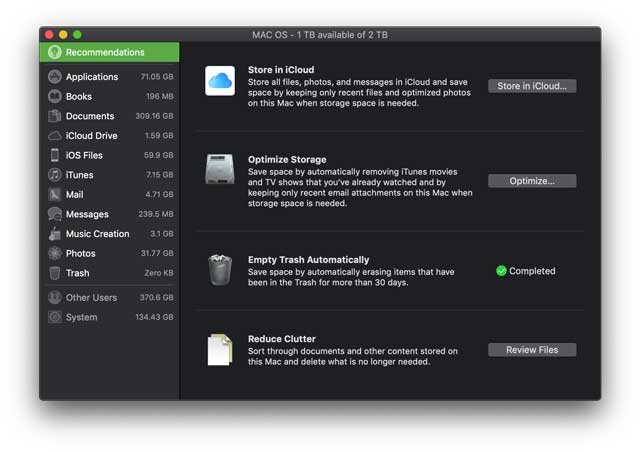Click the Trash sidebar icon
Viewport: 640px width, 452px height.
coord(55,273)
